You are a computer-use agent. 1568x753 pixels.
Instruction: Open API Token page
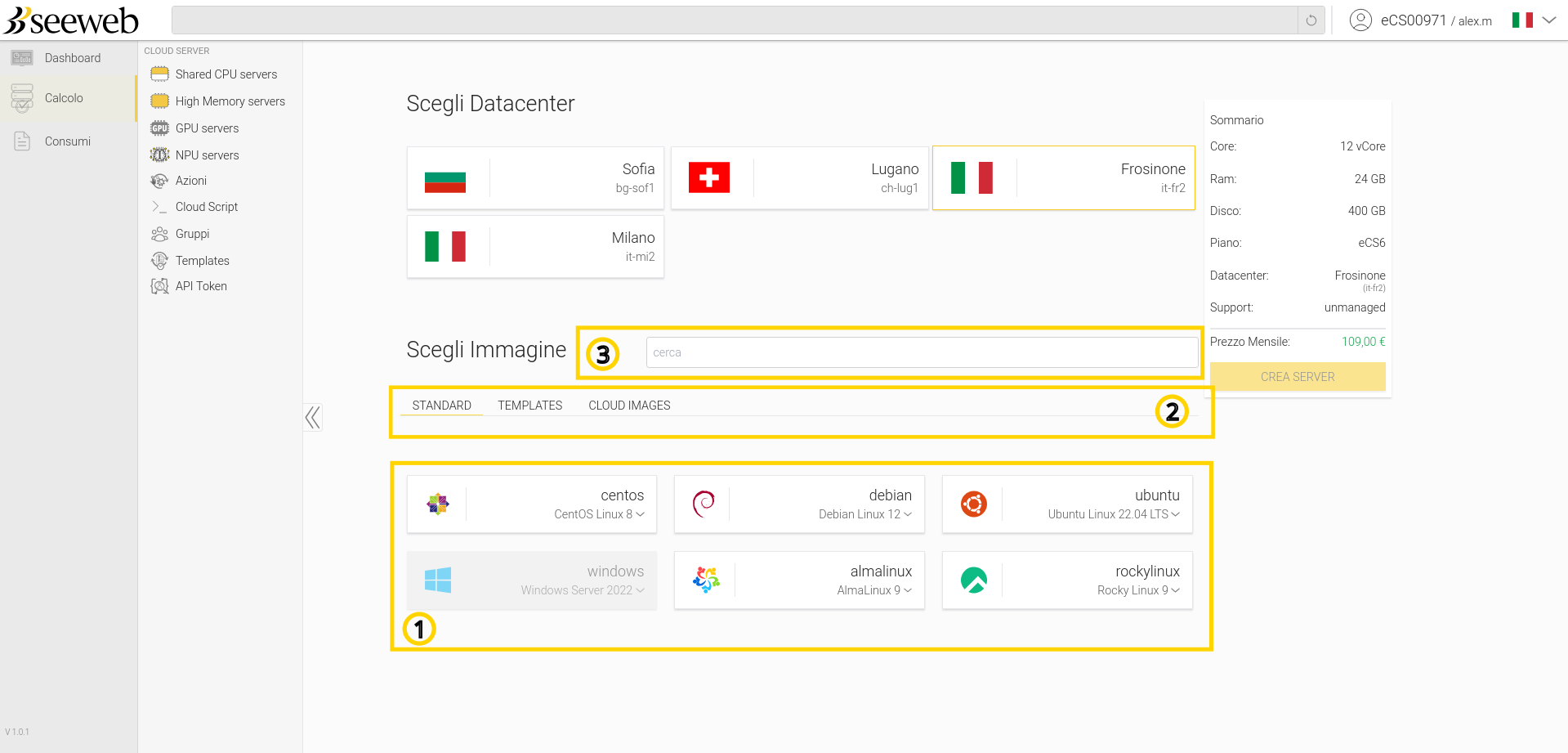[201, 286]
